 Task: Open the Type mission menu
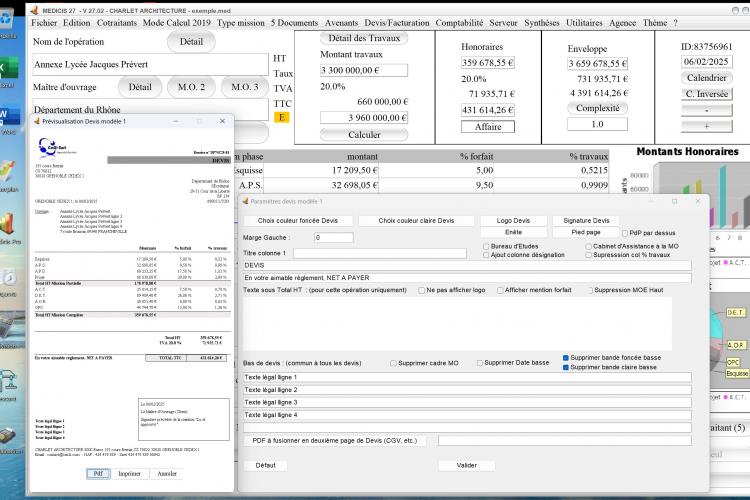(241, 22)
